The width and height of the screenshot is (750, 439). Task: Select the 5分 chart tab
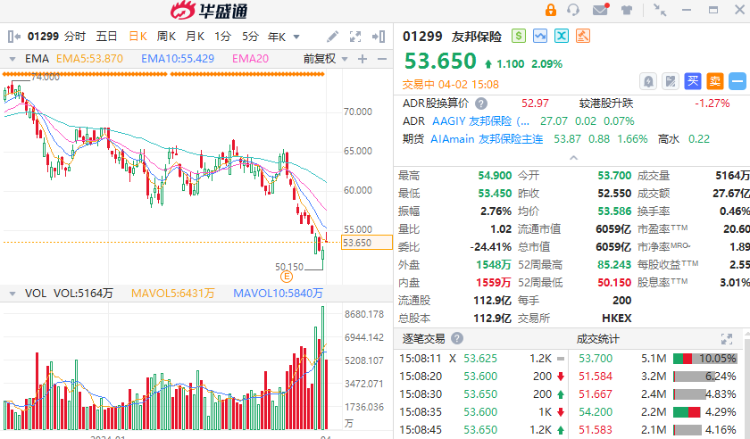250,36
